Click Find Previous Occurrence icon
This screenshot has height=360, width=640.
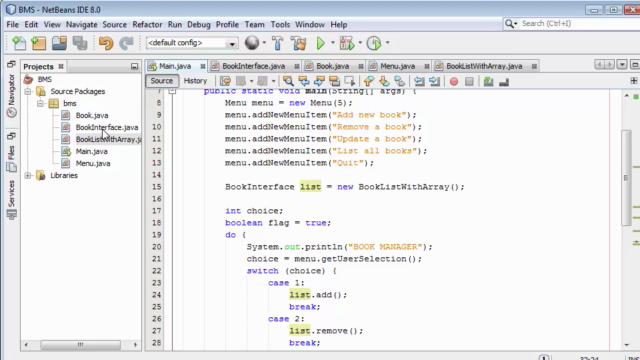[304, 81]
